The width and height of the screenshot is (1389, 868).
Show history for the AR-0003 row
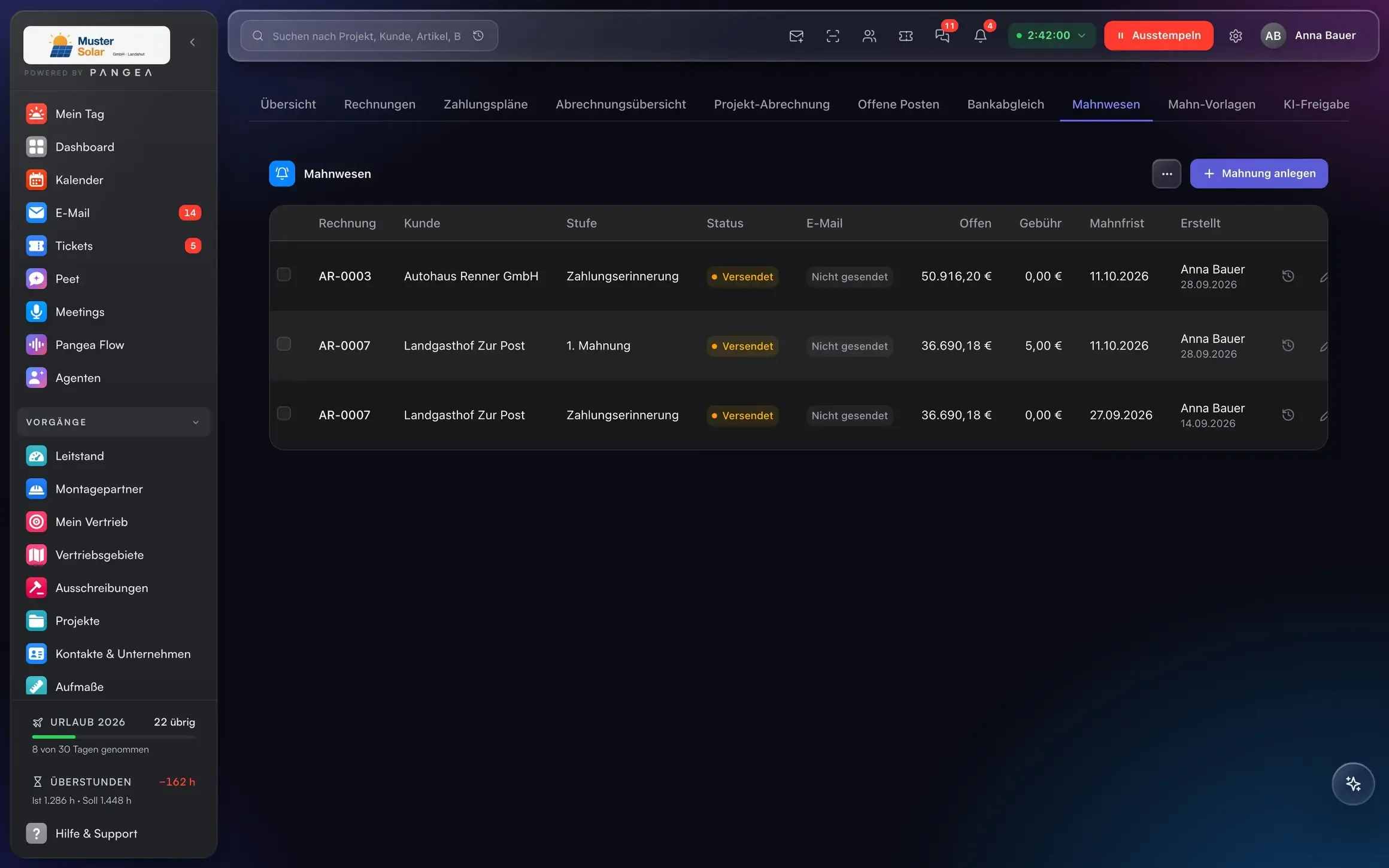1288,276
